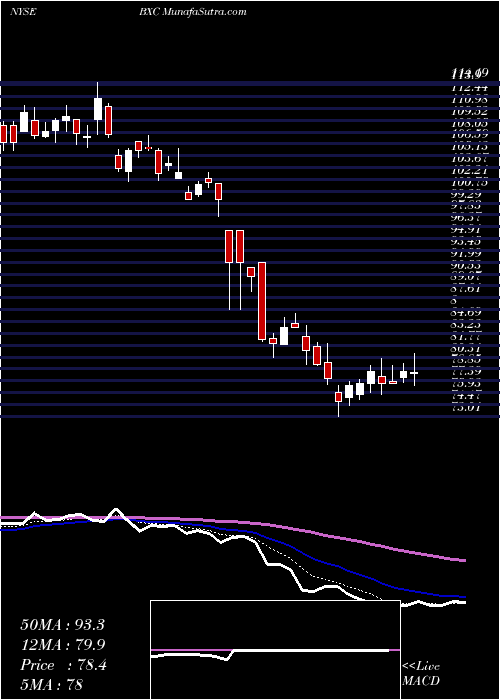Click the 99.29 price axis label
Image resolution: width=500 pixels, height=700 pixels.
[x=468, y=196]
